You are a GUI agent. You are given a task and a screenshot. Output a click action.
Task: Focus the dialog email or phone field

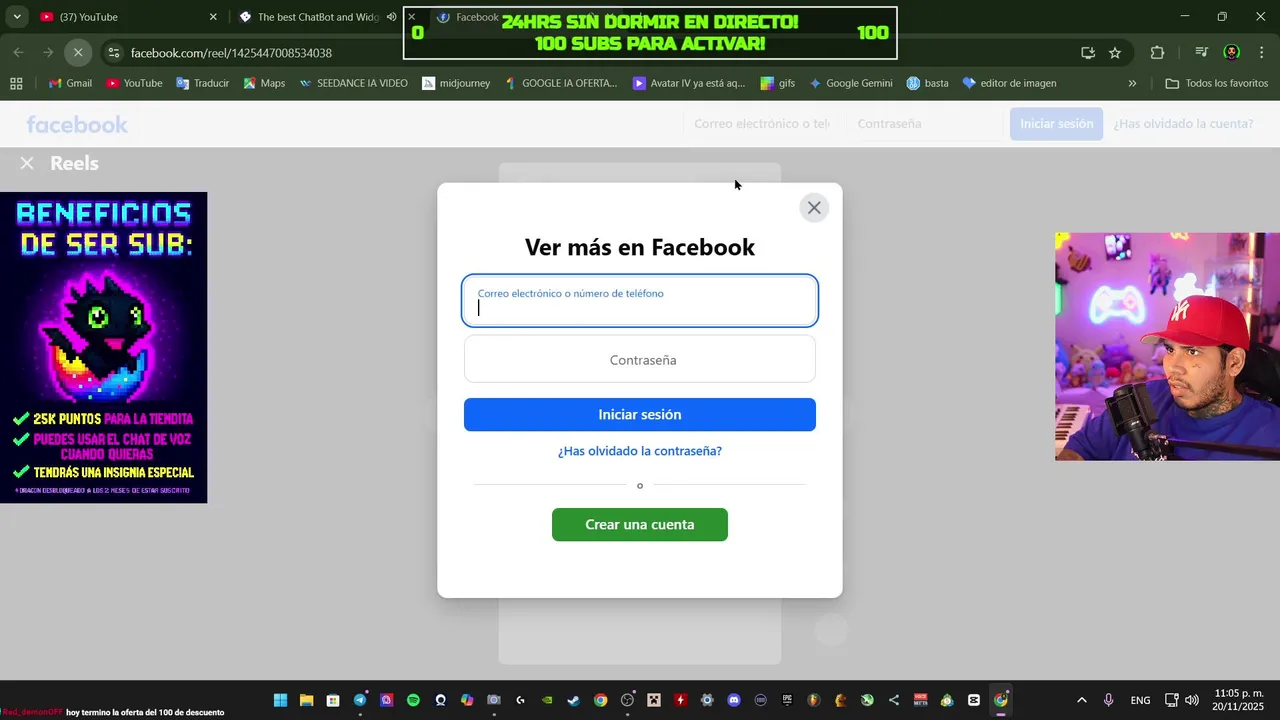click(640, 300)
